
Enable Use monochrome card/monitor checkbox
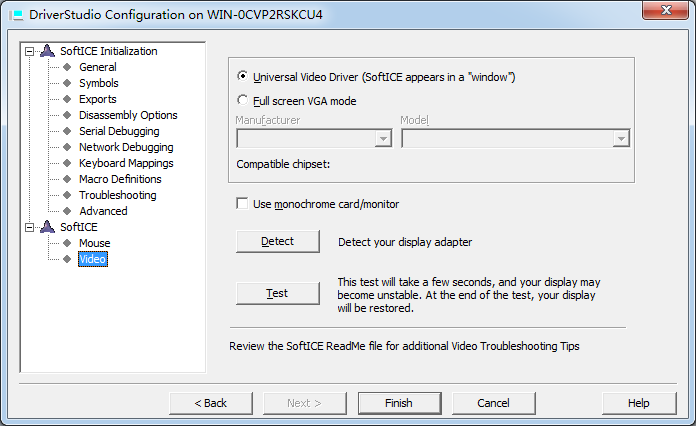[x=242, y=204]
